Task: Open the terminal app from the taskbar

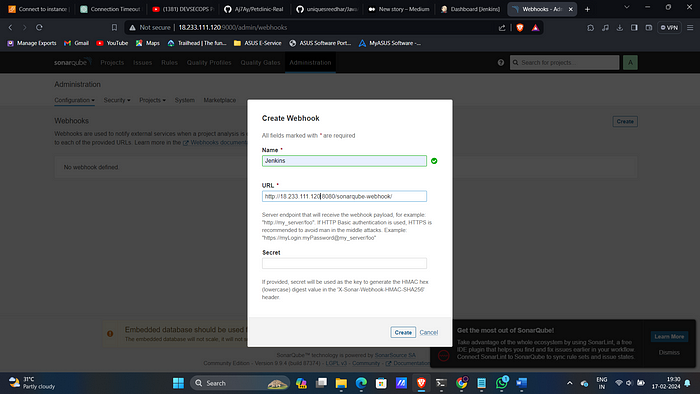Action: [x=441, y=383]
